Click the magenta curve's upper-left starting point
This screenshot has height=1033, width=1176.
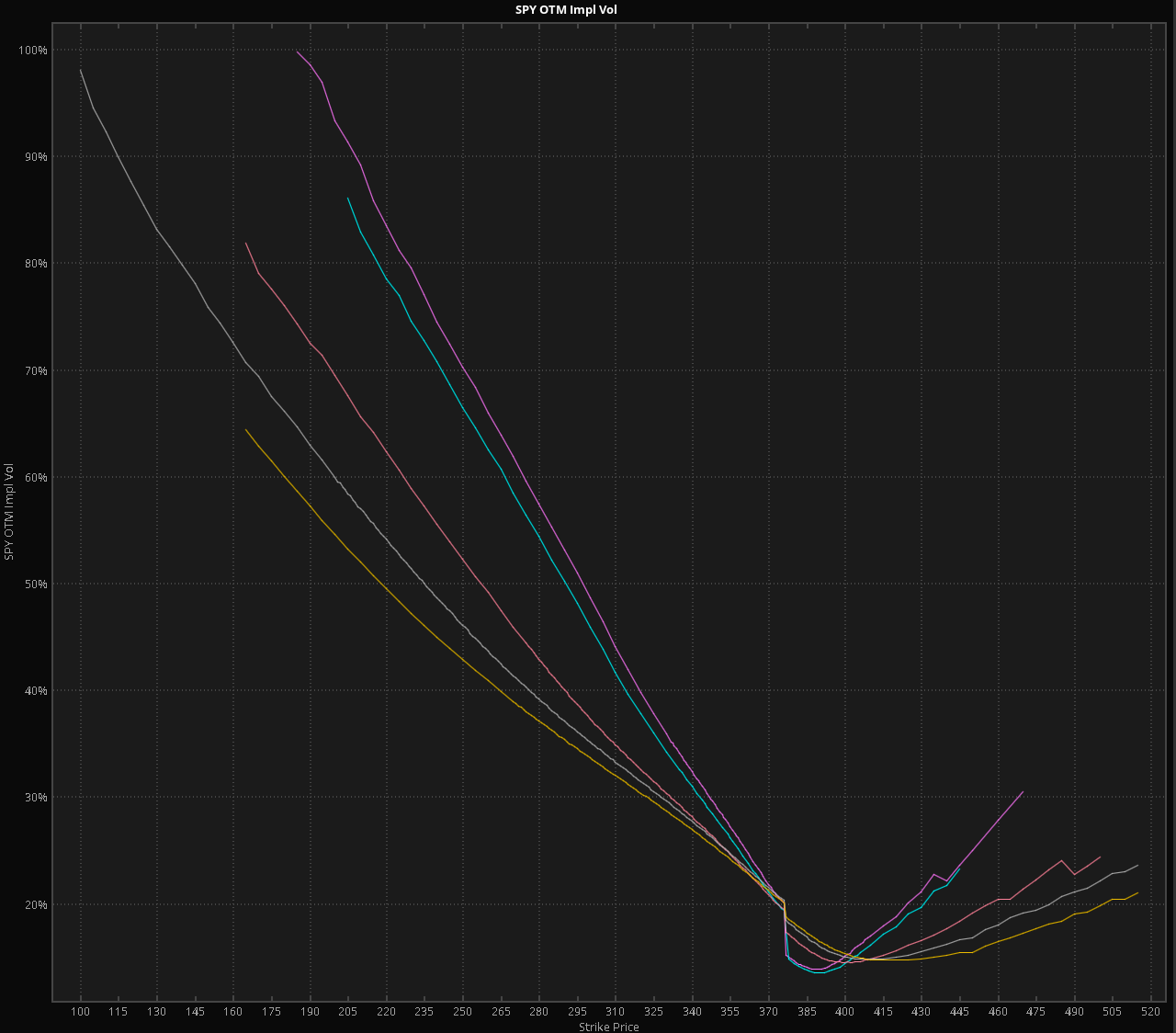click(297, 51)
